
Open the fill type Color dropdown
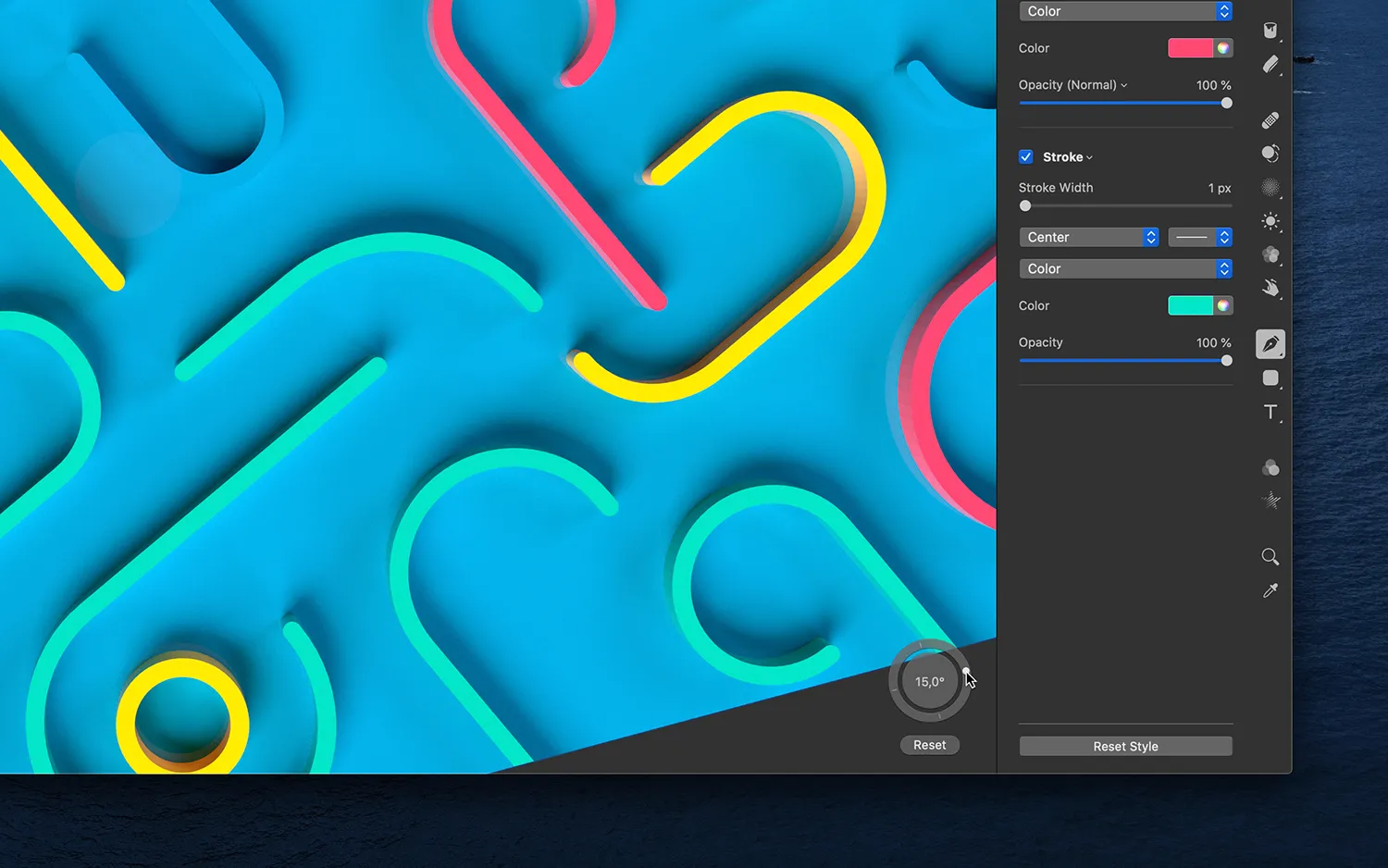(x=1125, y=10)
